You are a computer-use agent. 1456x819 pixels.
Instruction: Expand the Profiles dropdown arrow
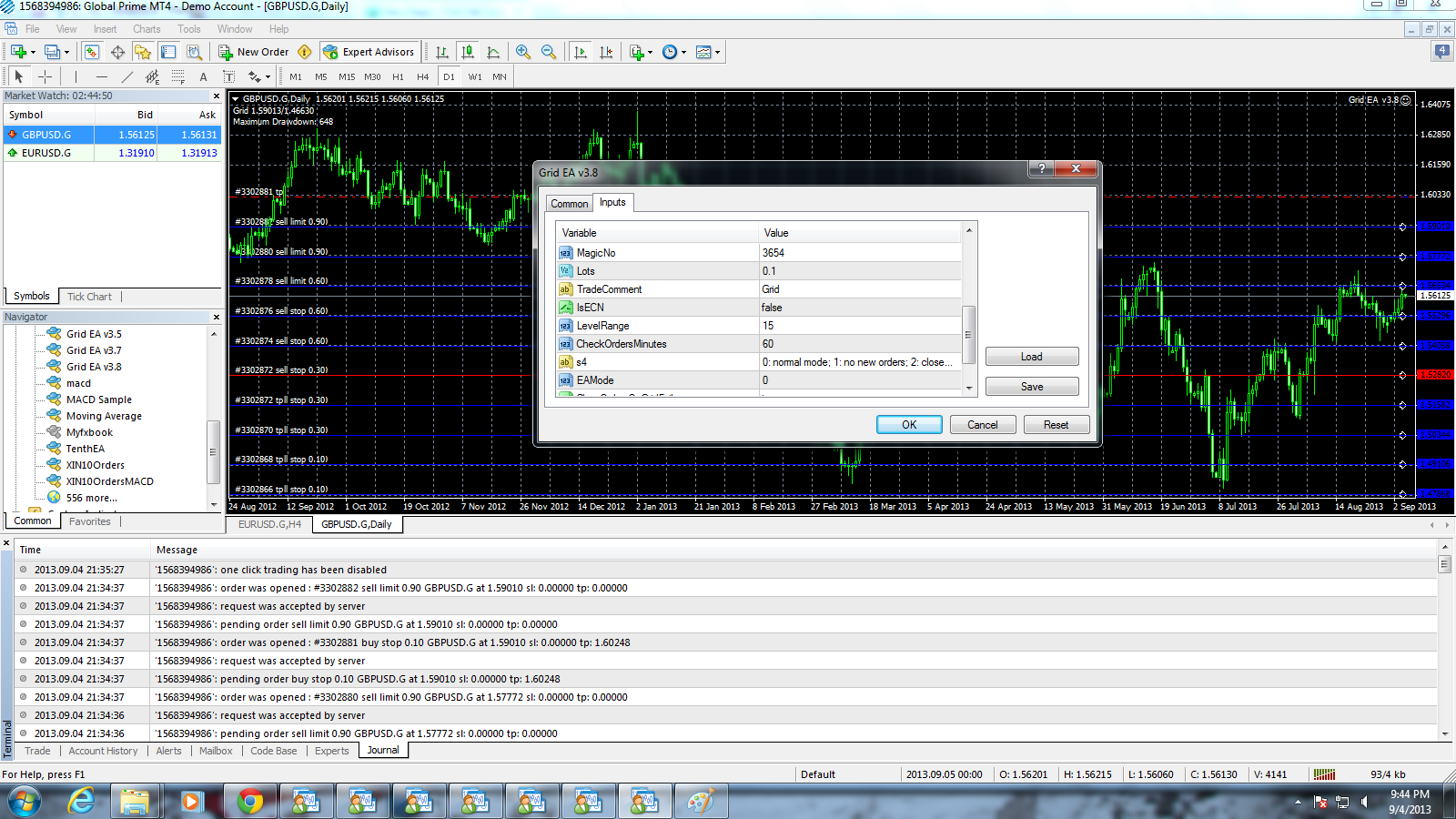pos(66,52)
